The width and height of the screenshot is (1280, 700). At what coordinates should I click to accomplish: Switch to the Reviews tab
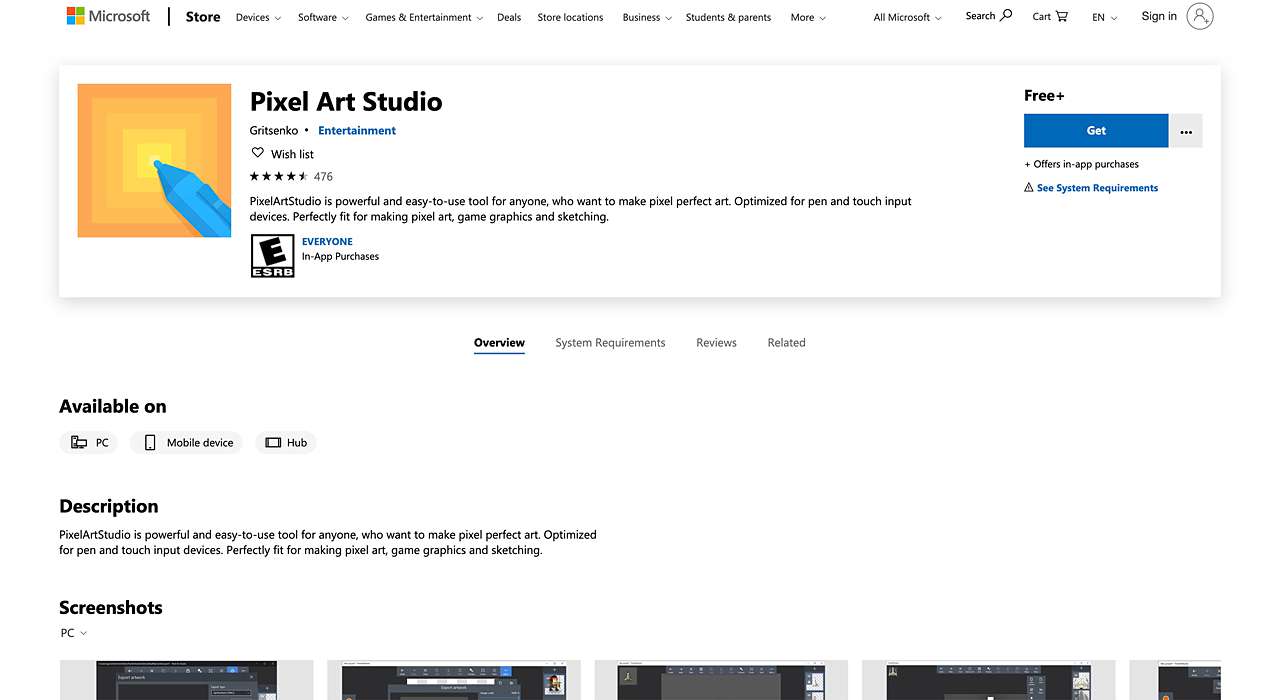point(716,342)
